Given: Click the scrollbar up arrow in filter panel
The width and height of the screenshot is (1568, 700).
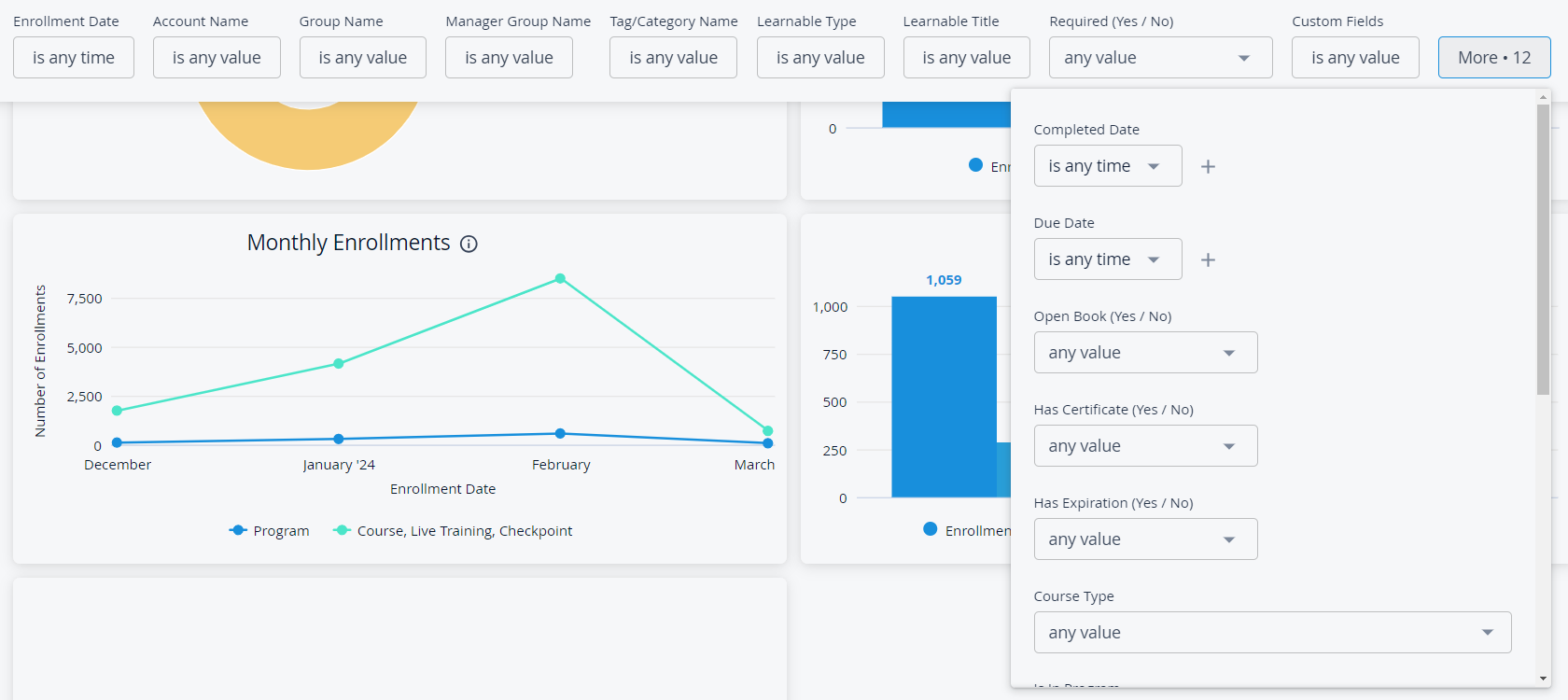Looking at the screenshot, I should tap(1543, 97).
